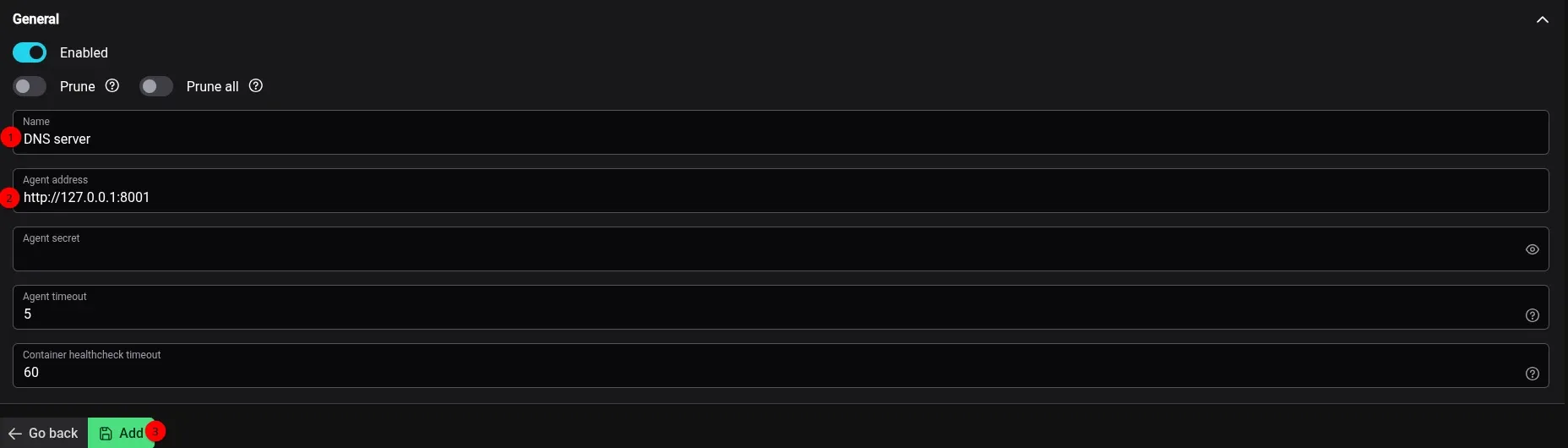
Task: Edit the Agent address field
Action: 781,190
